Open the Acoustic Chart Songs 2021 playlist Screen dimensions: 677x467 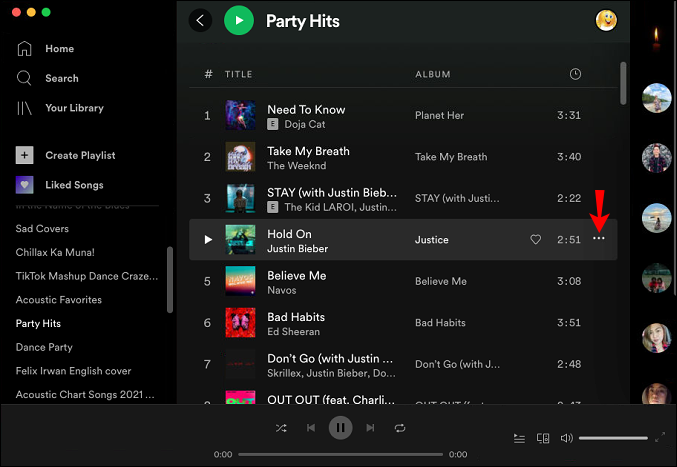[x=85, y=394]
